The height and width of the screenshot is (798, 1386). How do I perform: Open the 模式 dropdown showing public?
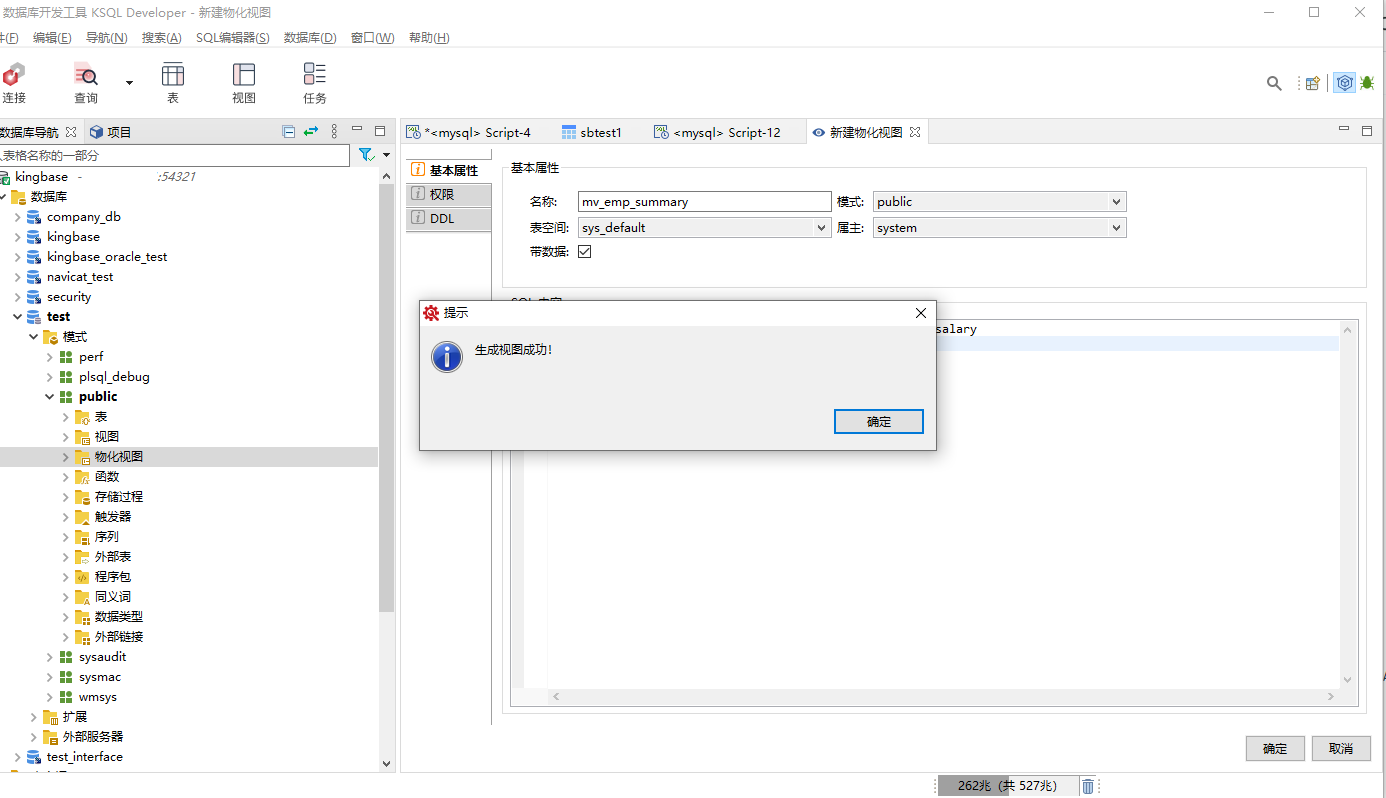(x=999, y=202)
